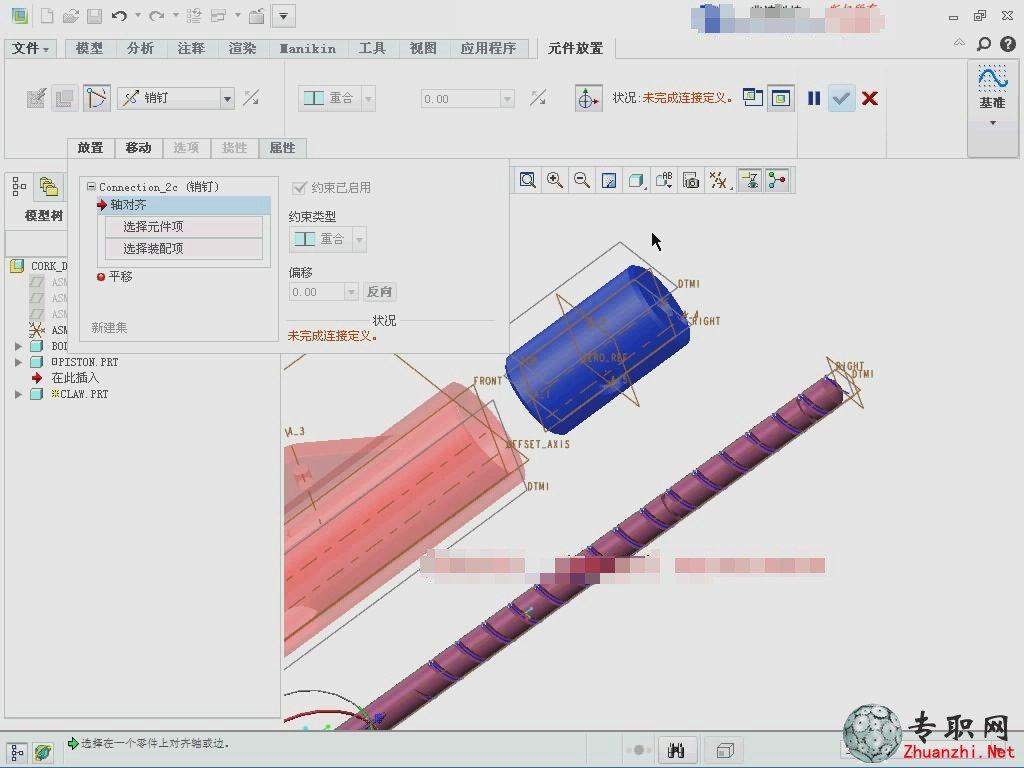
Task: Click the Save icon in quick access toolbar
Action: pyautogui.click(x=94, y=16)
